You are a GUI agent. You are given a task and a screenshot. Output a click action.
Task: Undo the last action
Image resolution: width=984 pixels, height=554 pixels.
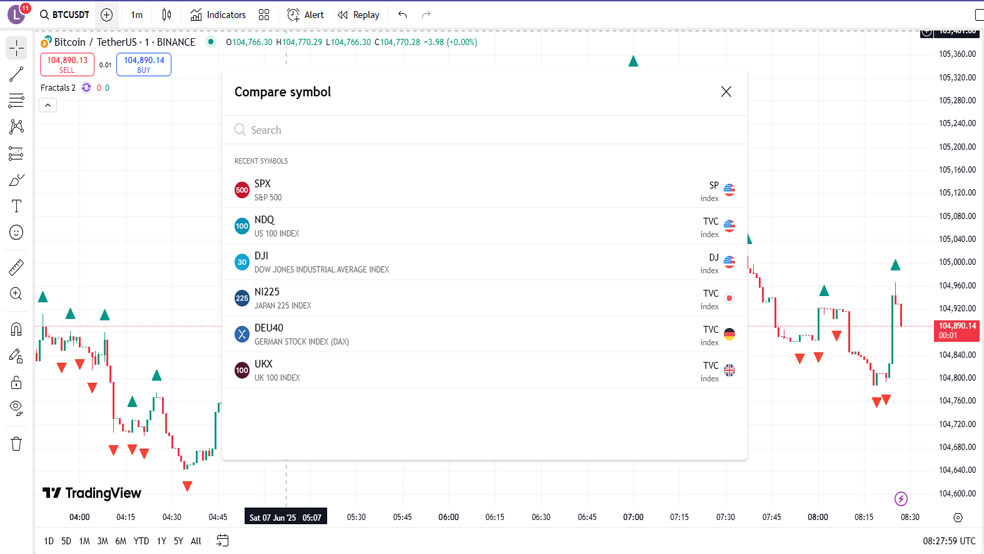(403, 14)
